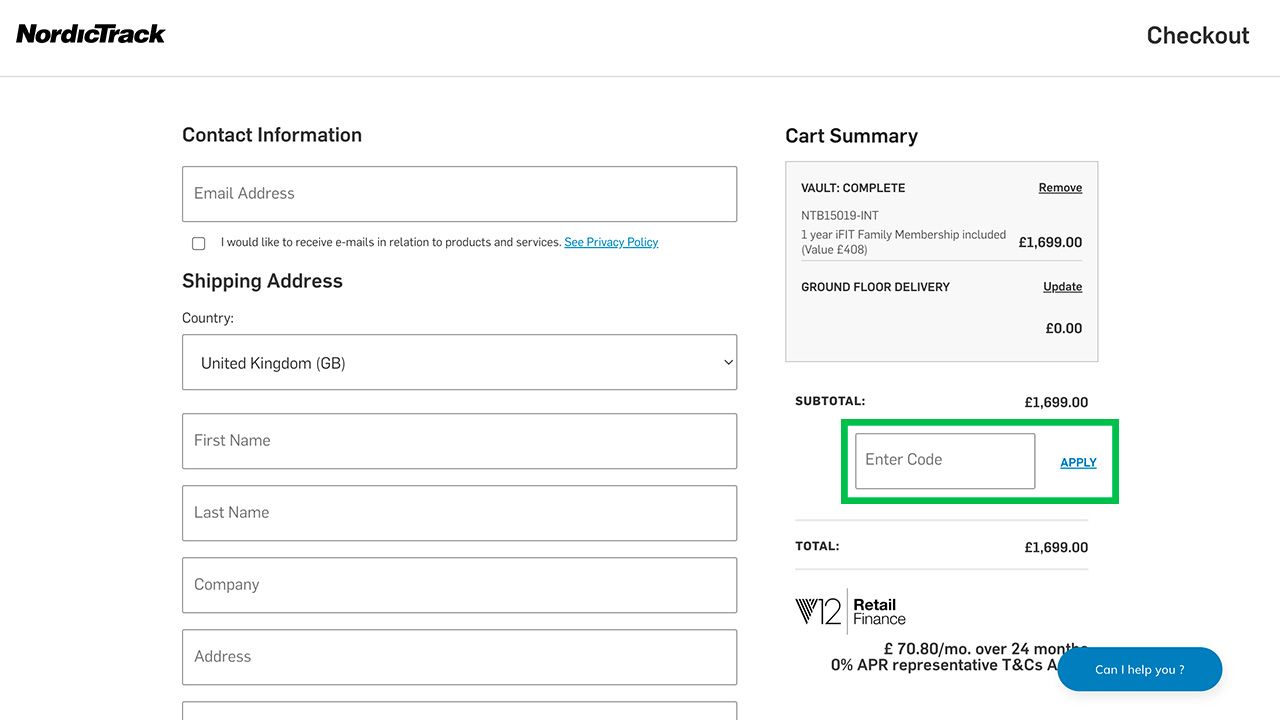Image resolution: width=1280 pixels, height=720 pixels.
Task: Click the Cart Summary heading
Action: (851, 136)
